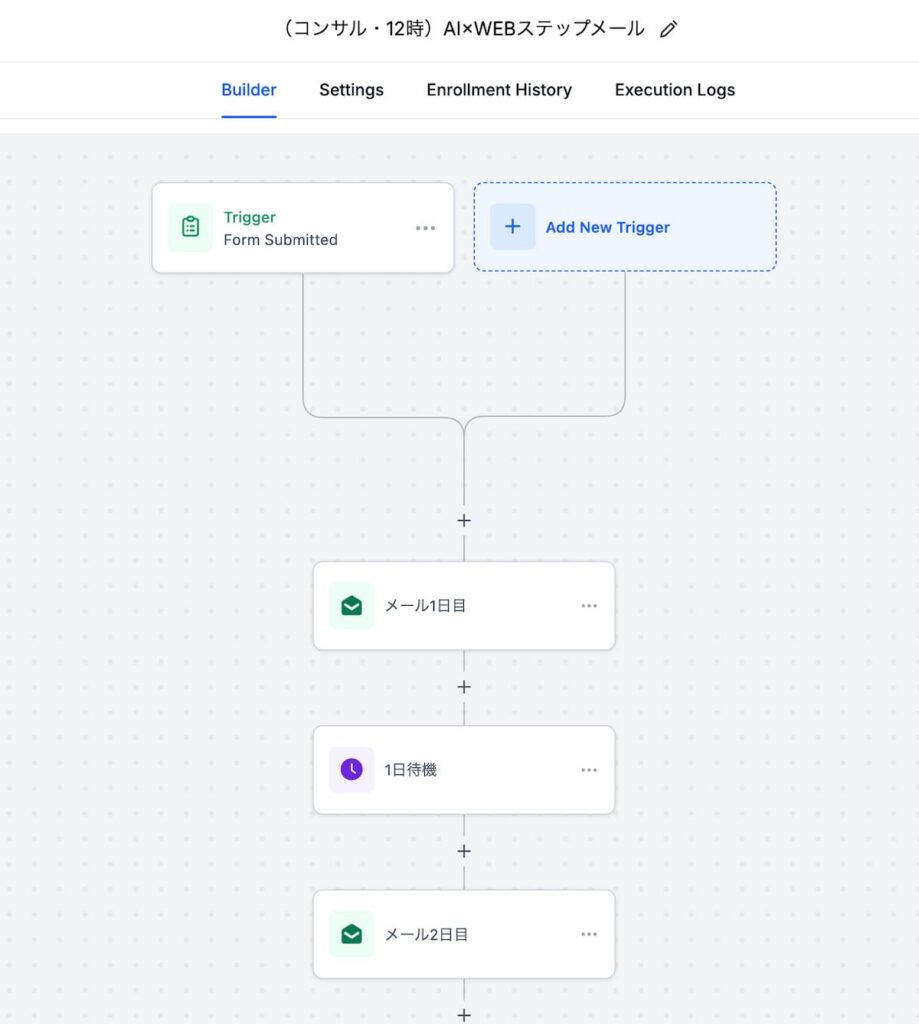Expand the 1日待機 step options menu
The width and height of the screenshot is (919, 1024).
point(589,770)
